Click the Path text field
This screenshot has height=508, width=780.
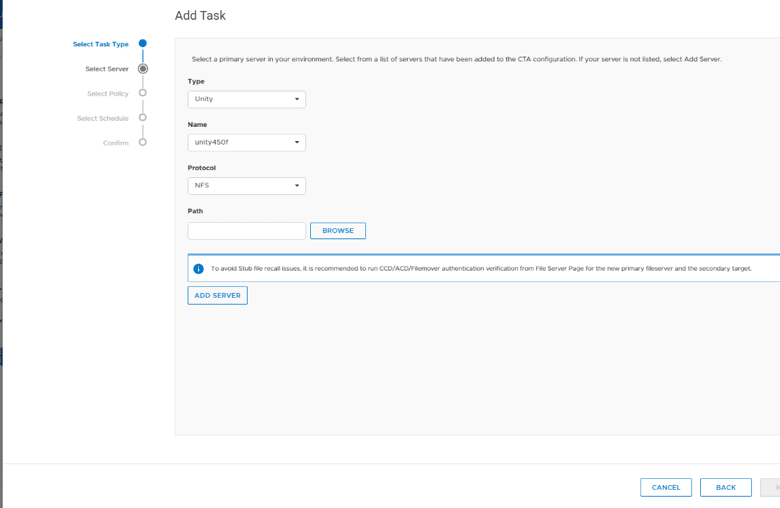[247, 231]
